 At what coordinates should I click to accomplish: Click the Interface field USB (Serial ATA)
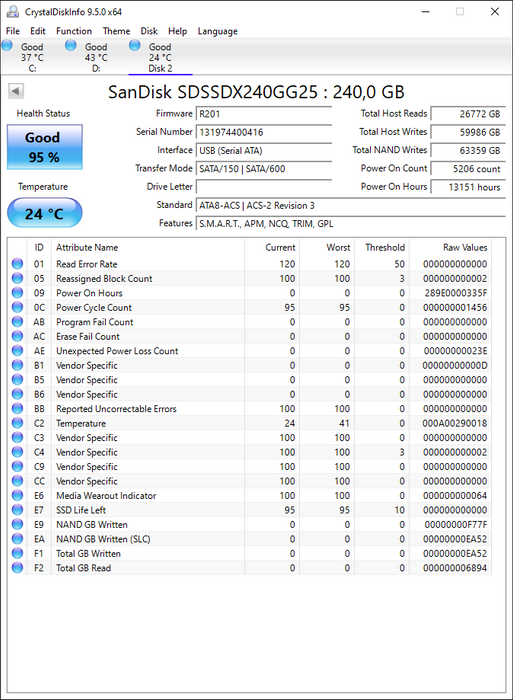point(263,150)
